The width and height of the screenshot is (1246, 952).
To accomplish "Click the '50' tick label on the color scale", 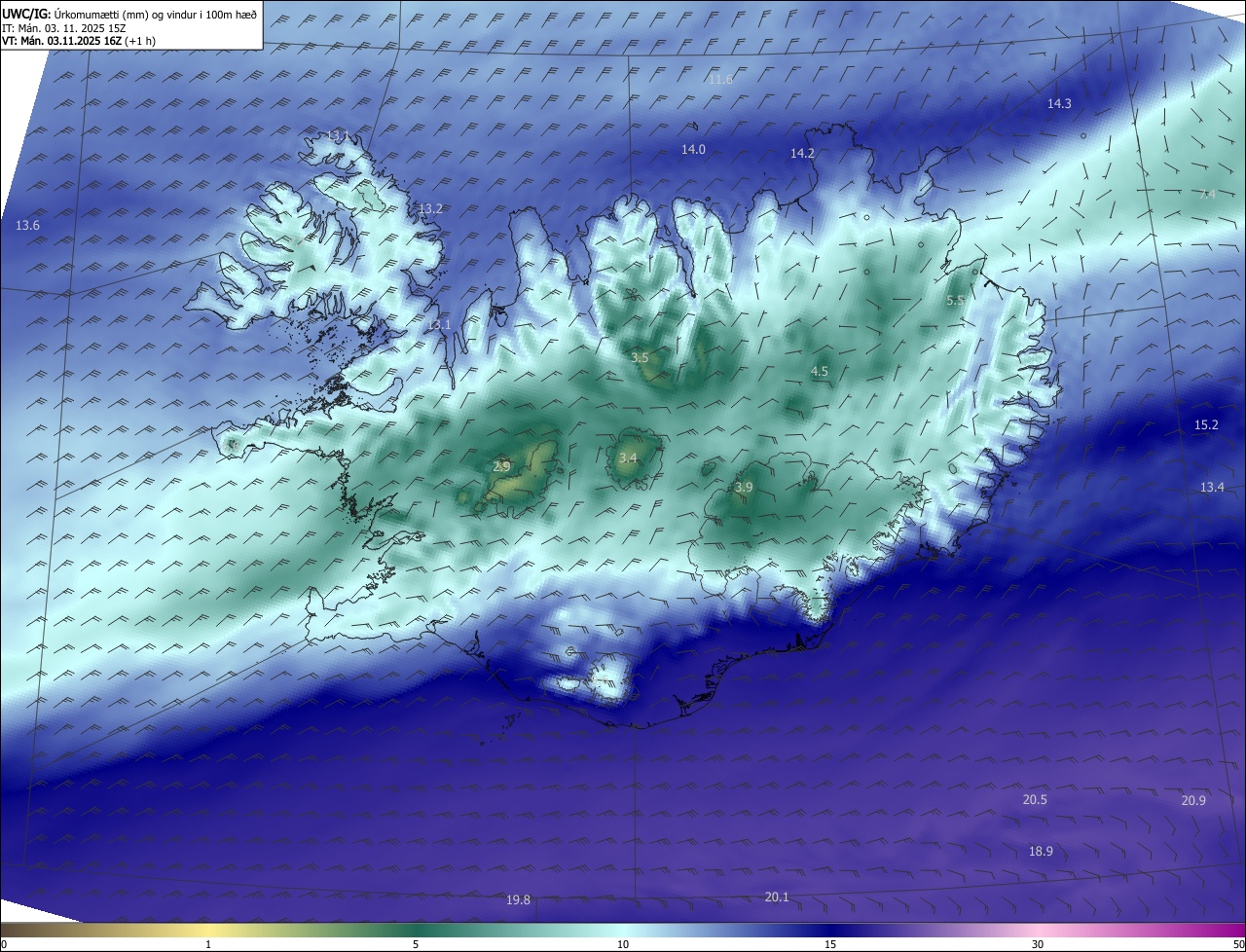I will (1238, 944).
